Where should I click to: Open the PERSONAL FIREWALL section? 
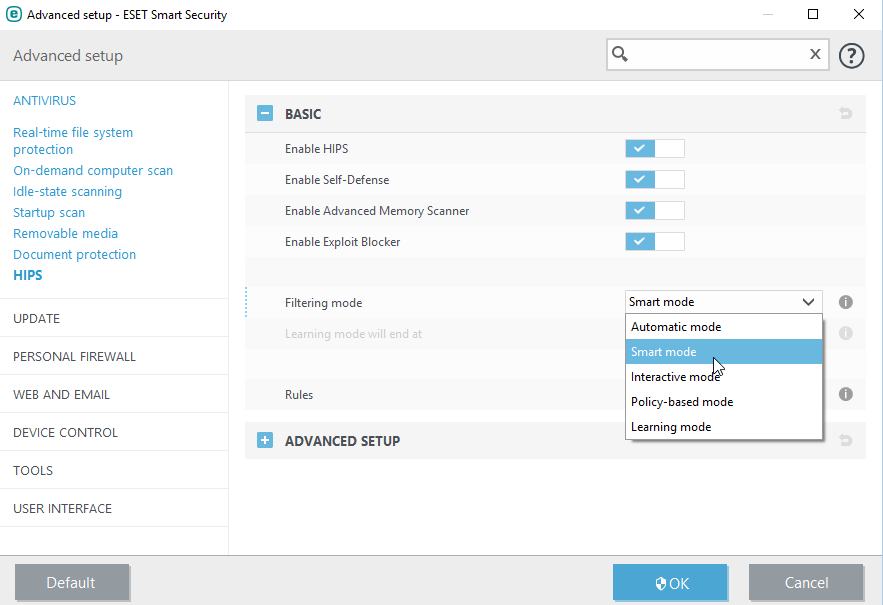coord(74,356)
